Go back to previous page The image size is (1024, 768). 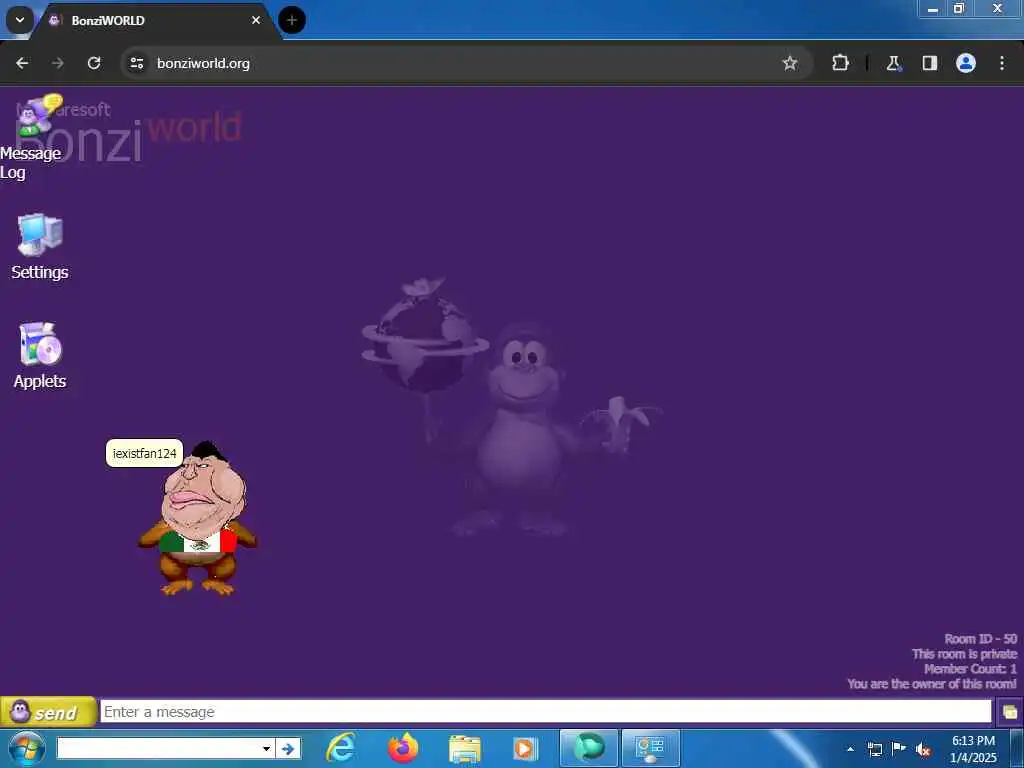tap(22, 63)
